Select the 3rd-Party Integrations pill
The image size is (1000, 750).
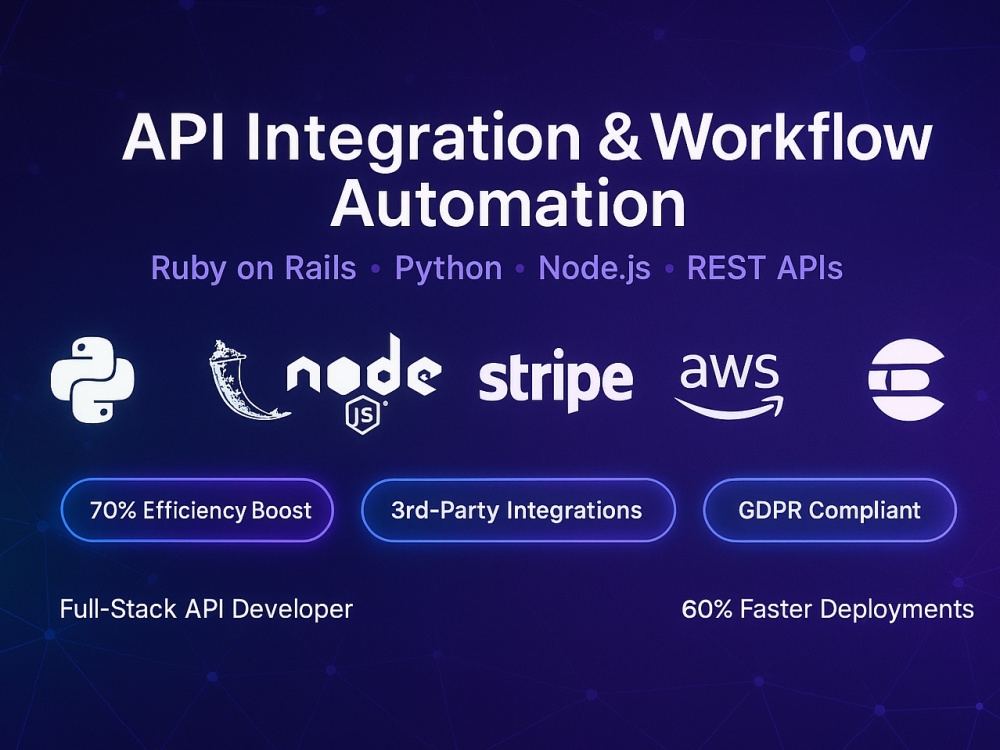click(x=518, y=510)
